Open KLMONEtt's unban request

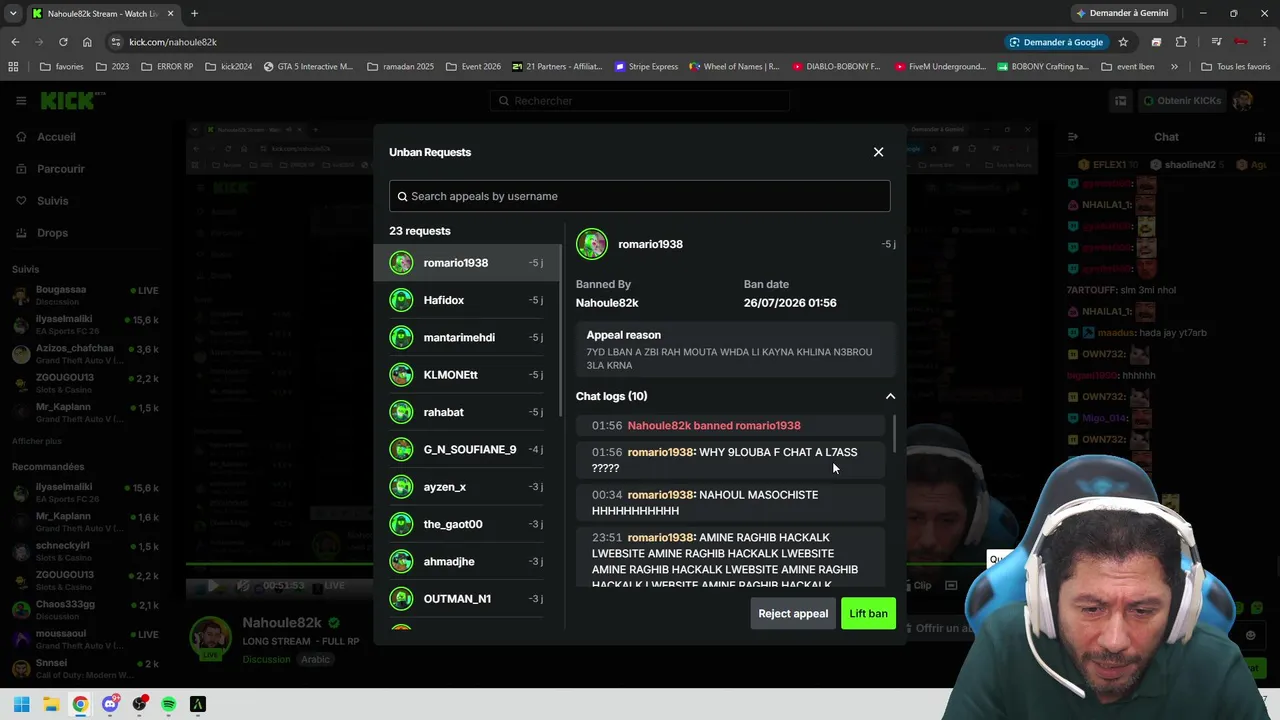click(468, 375)
